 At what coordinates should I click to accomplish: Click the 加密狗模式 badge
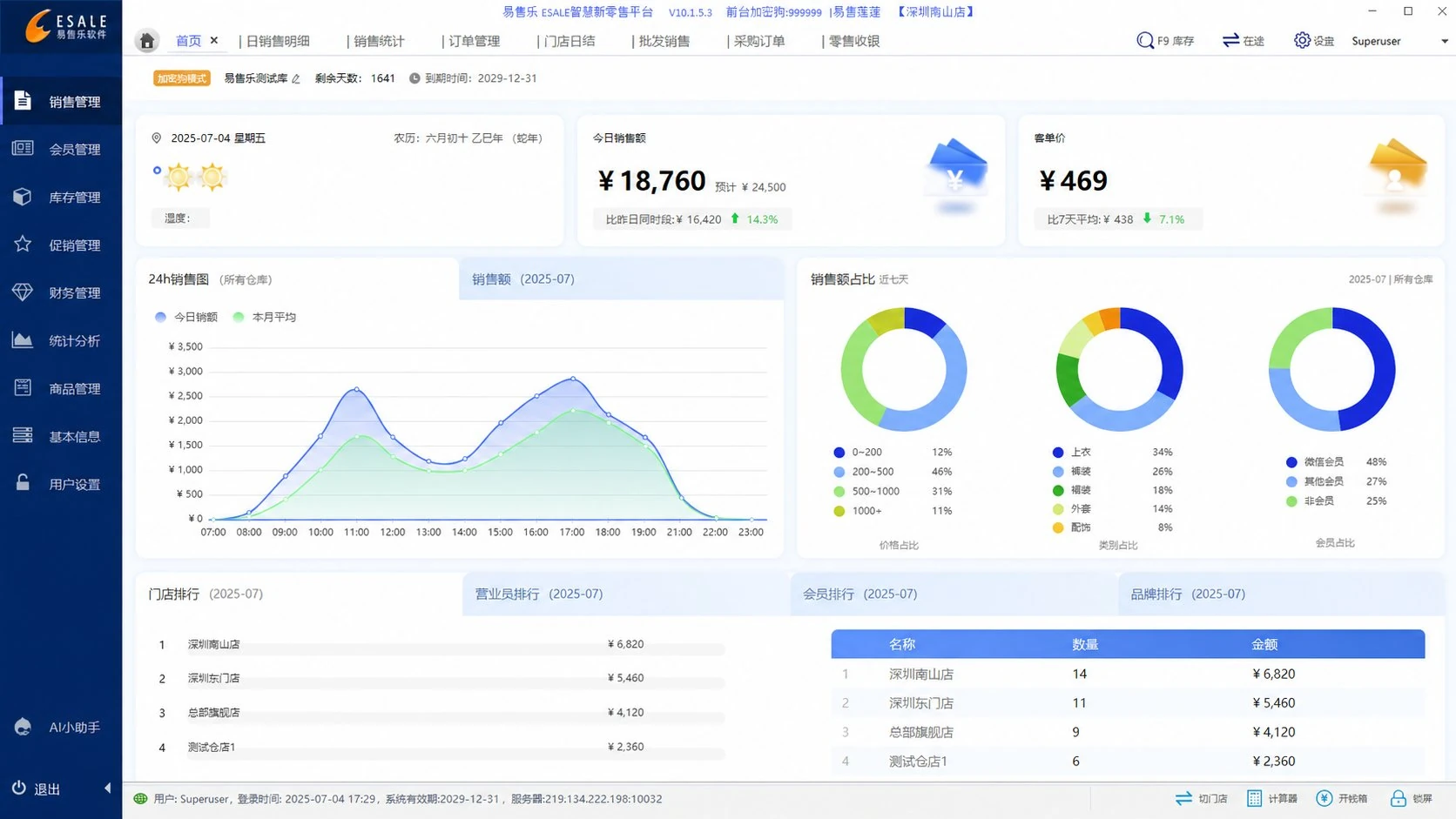(x=182, y=78)
